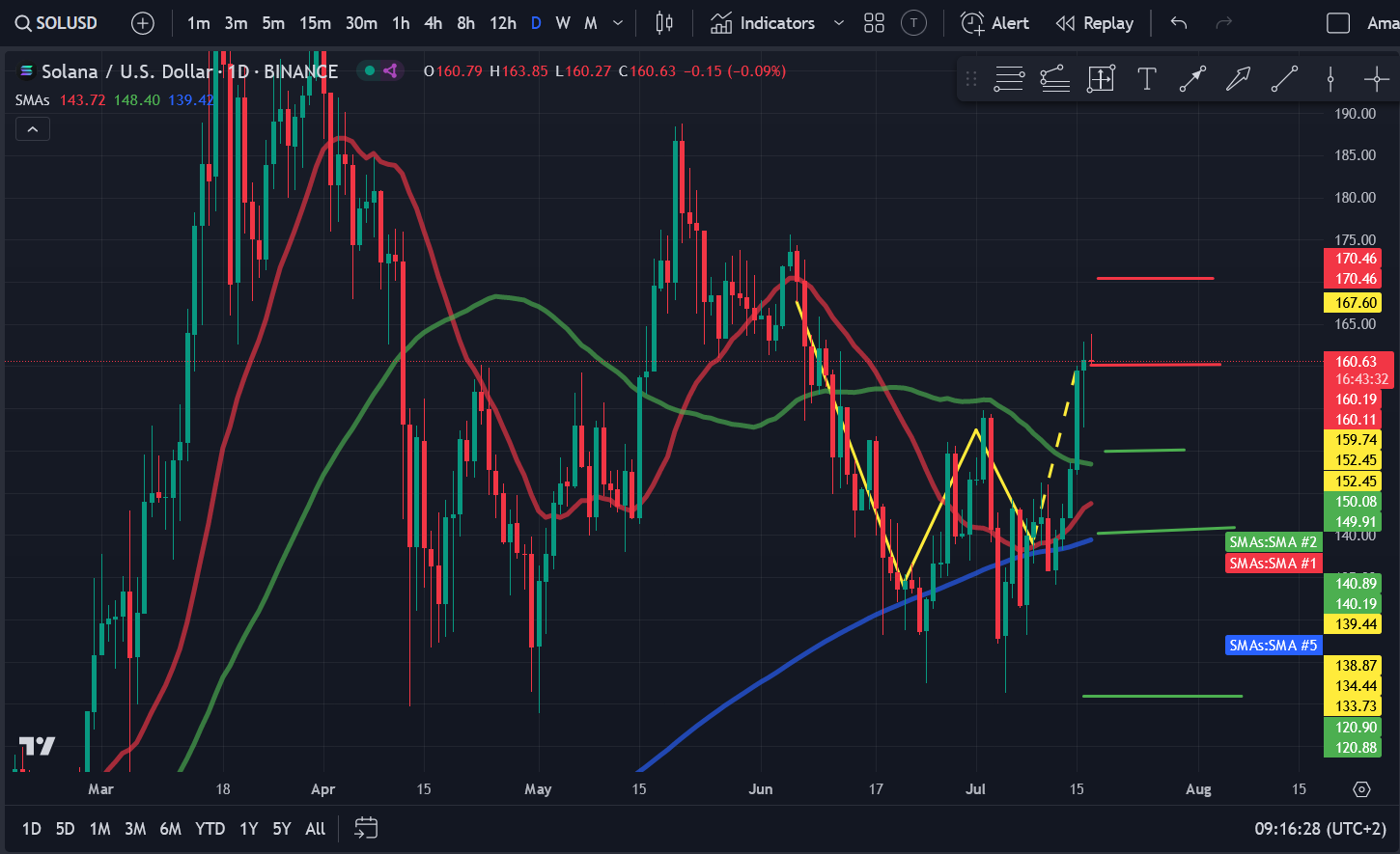1400x854 pixels.
Task: Pick the 12h timeframe
Action: tap(503, 23)
